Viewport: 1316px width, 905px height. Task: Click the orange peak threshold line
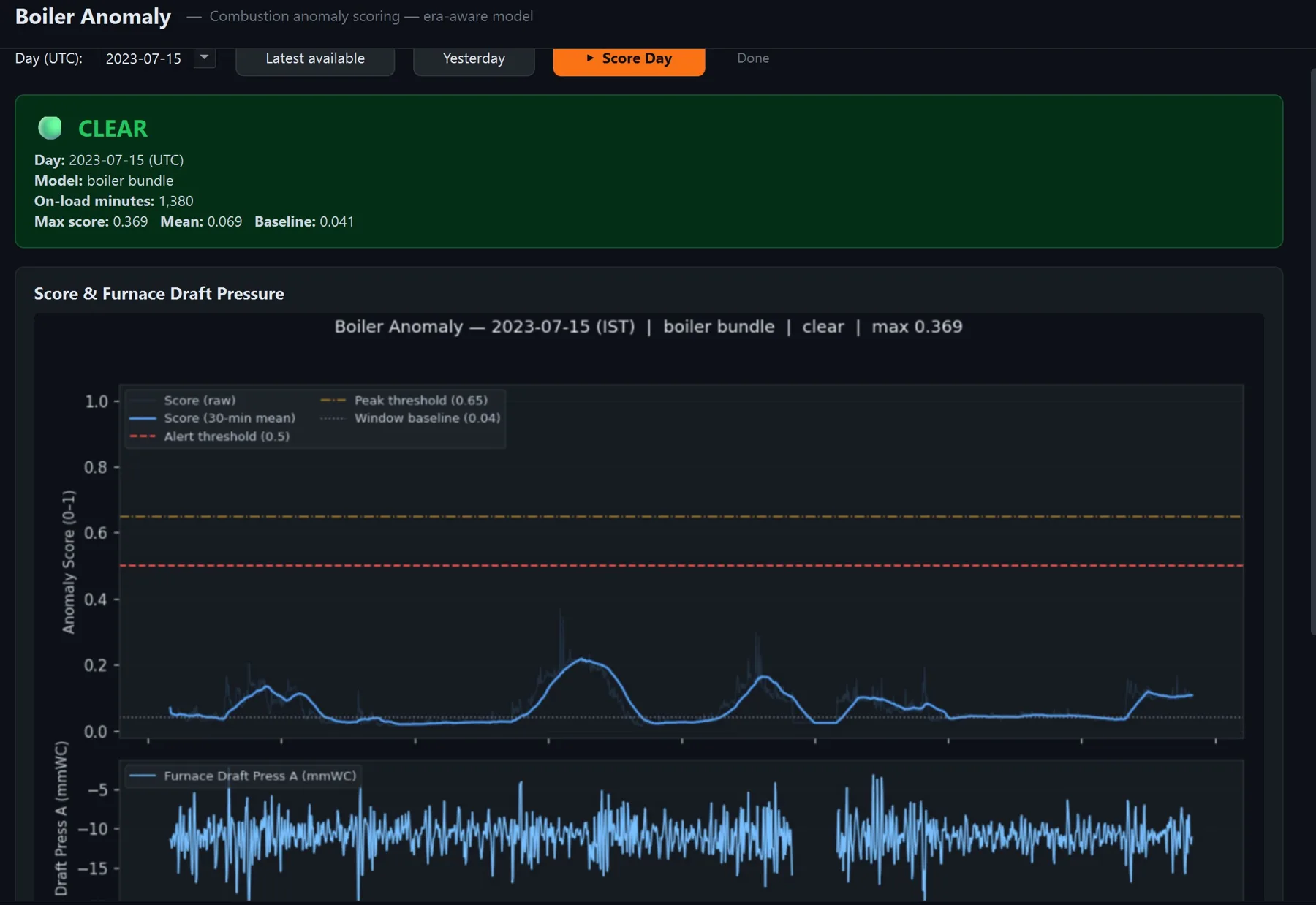[x=681, y=517]
